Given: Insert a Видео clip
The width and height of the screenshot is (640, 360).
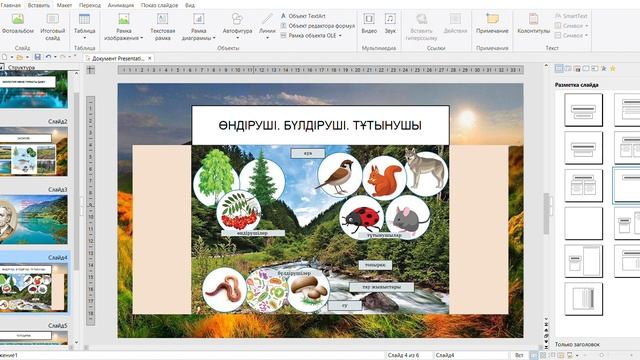Looking at the screenshot, I should tap(369, 24).
